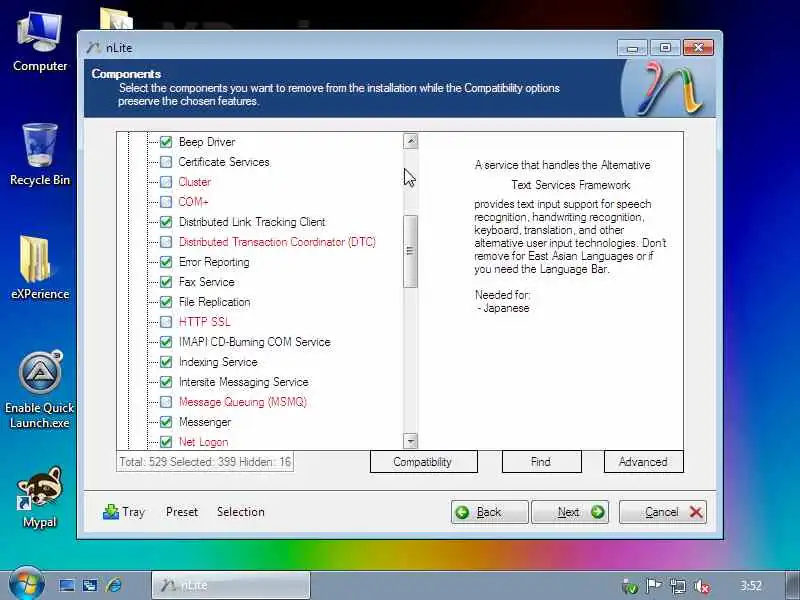Check the HTTP SSL checkbox
This screenshot has width=800, height=600.
[x=166, y=322]
